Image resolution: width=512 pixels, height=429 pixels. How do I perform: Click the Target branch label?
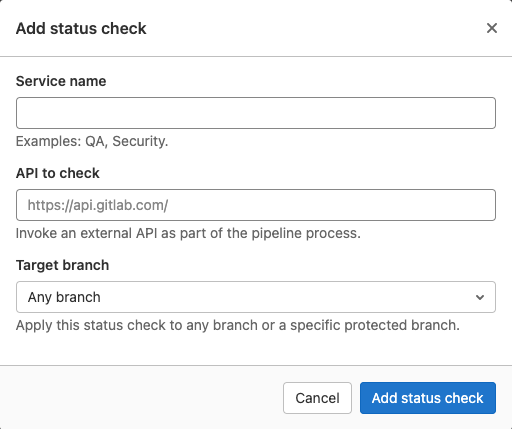pos(62,265)
